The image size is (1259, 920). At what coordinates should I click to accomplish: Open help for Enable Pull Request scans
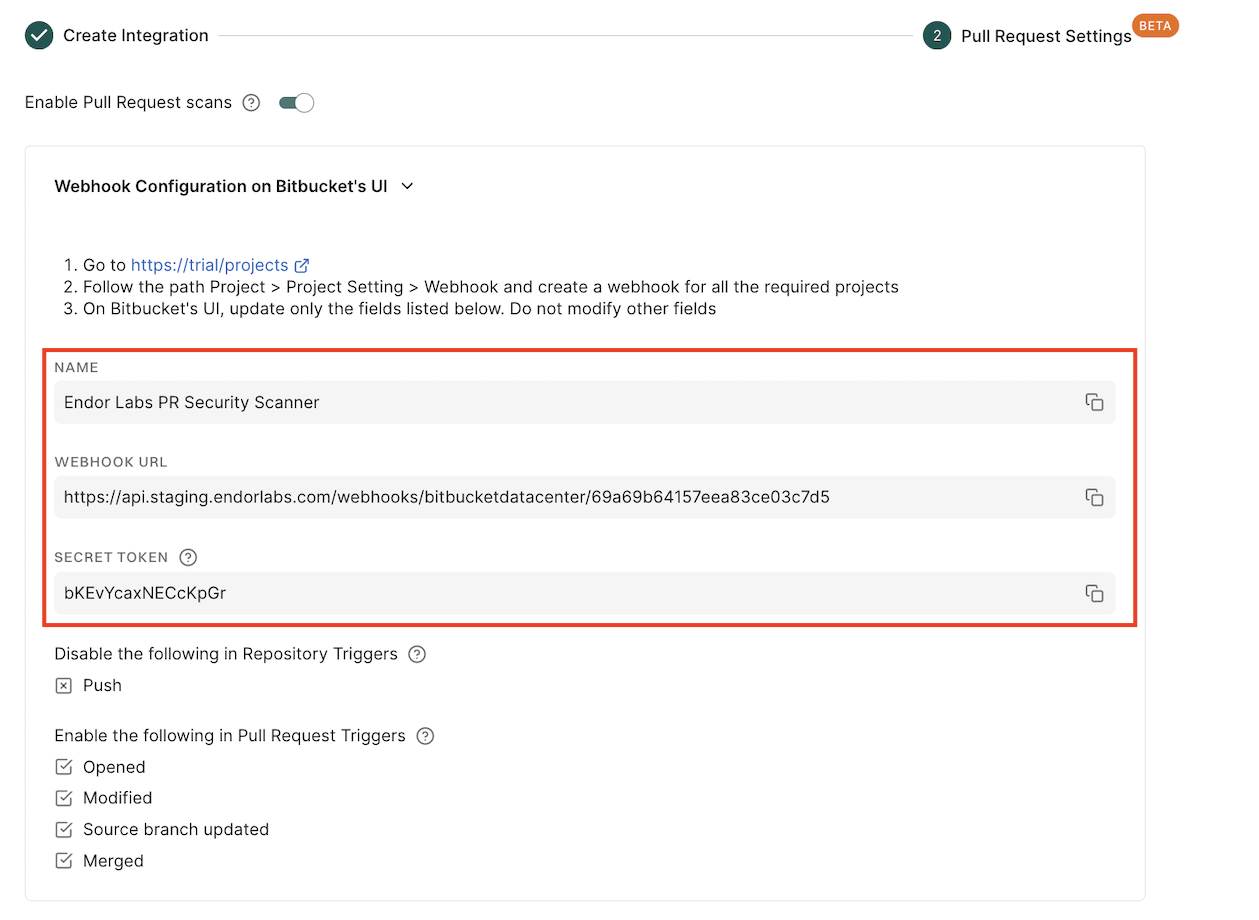(250, 102)
